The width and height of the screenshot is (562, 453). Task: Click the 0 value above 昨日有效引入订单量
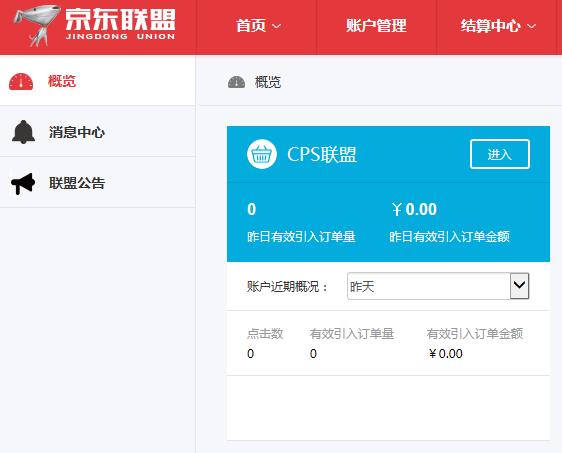[252, 209]
